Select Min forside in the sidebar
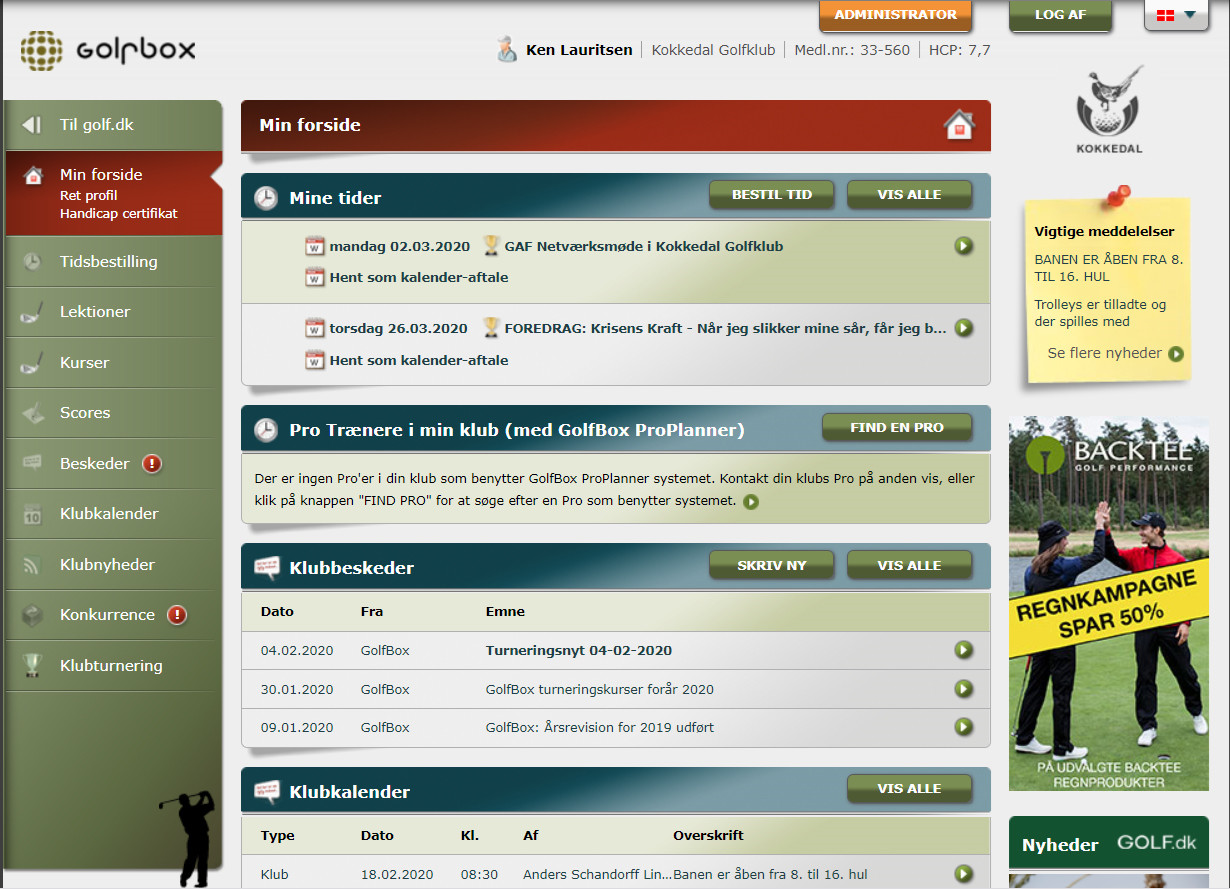 (101, 174)
